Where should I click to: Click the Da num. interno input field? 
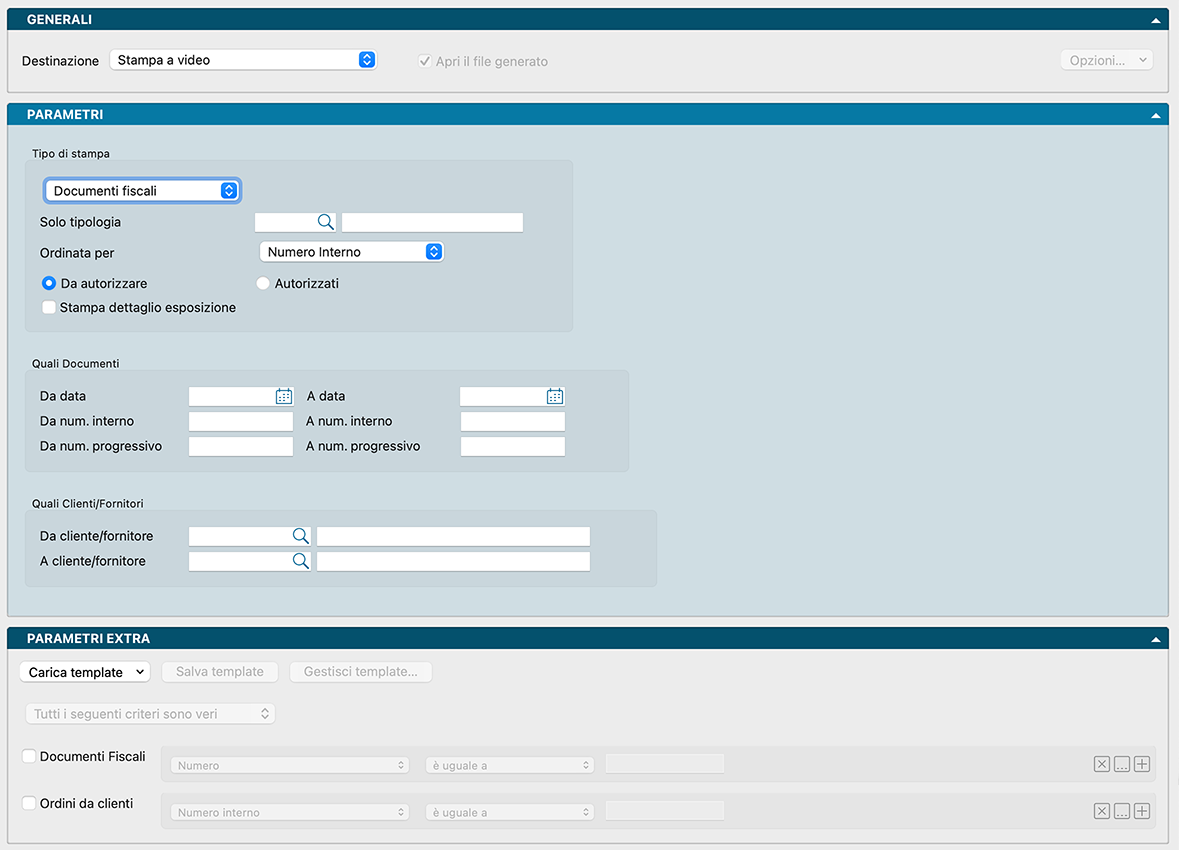pyautogui.click(x=241, y=422)
